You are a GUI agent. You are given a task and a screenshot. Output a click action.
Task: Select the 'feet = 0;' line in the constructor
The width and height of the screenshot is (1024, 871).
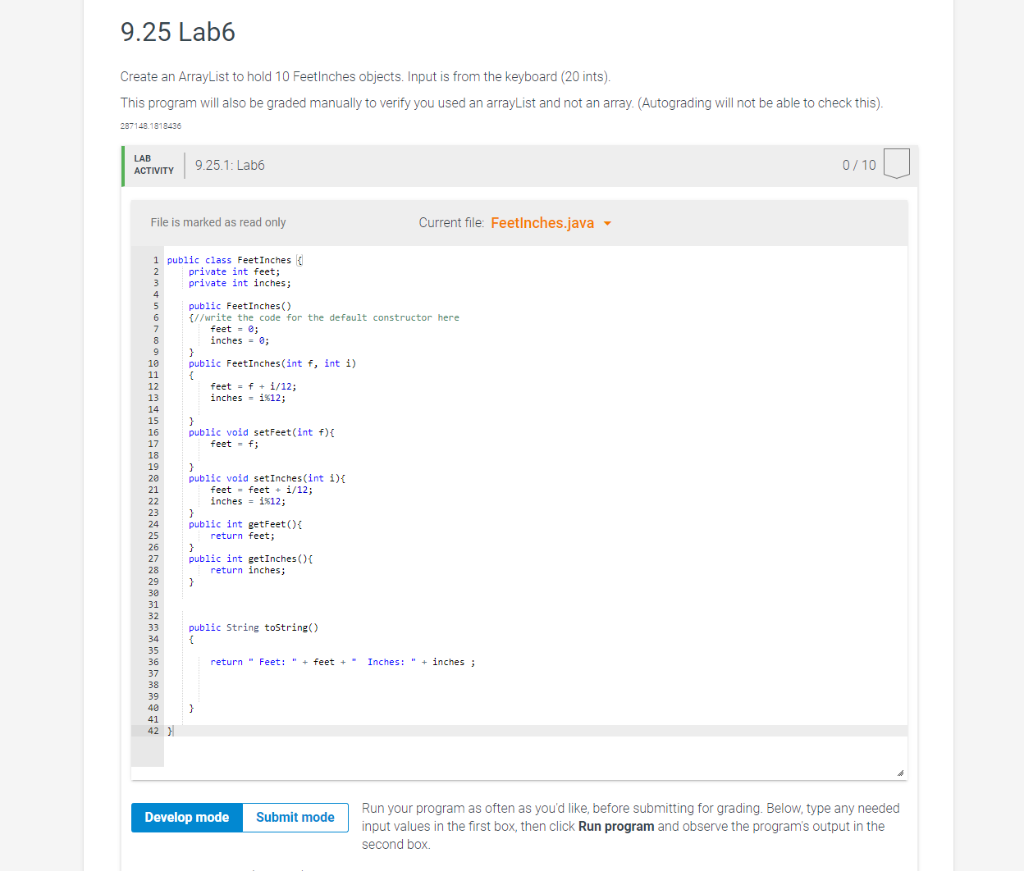232,328
